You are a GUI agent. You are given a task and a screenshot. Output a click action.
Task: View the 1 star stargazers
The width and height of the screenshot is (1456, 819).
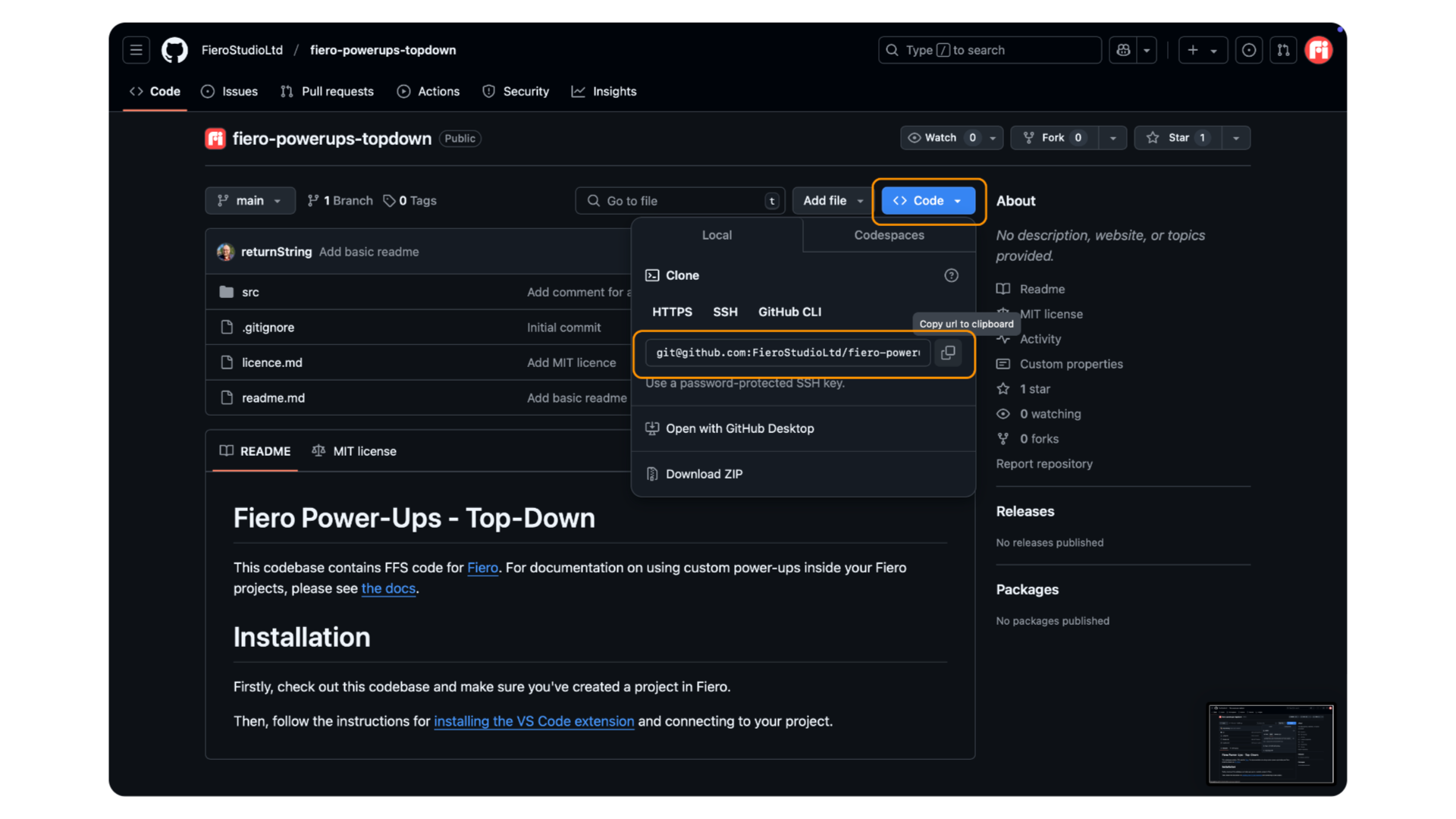(1024, 389)
